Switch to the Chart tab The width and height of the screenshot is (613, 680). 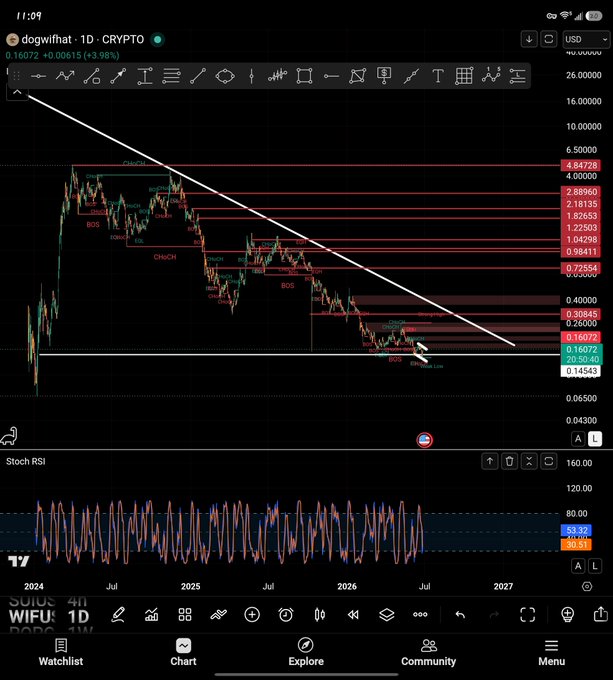click(x=183, y=652)
